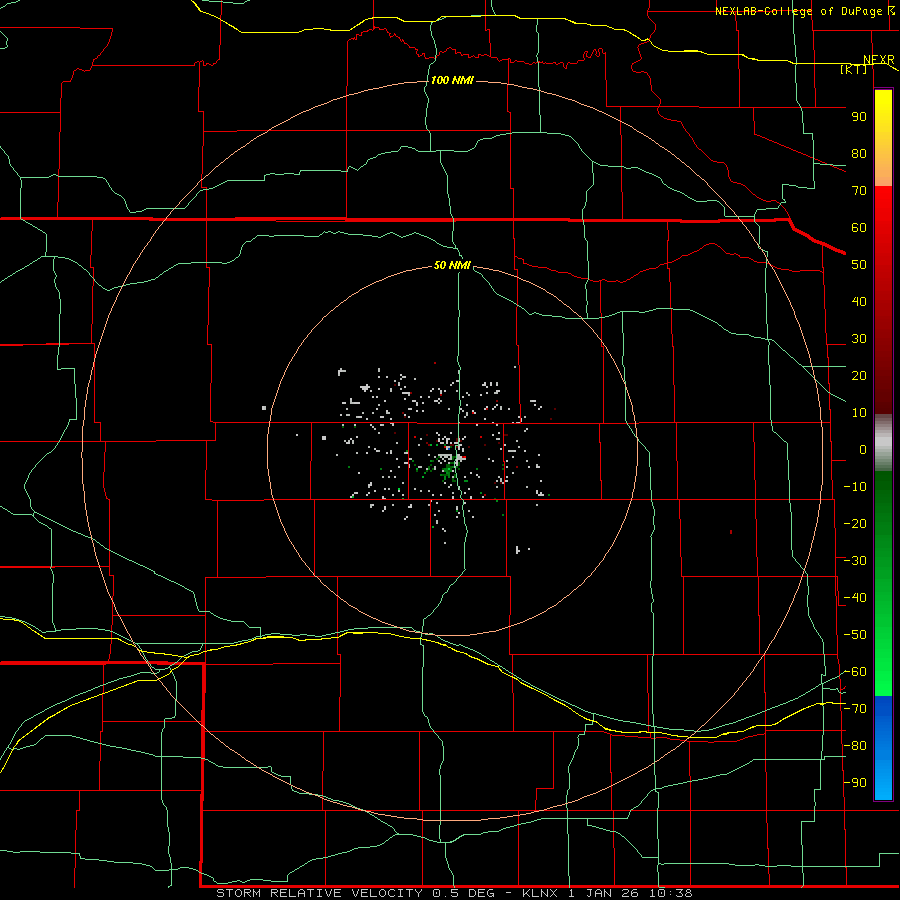Viewport: 900px width, 900px height.
Task: Click the "-40" scale value
Action: [x=855, y=598]
